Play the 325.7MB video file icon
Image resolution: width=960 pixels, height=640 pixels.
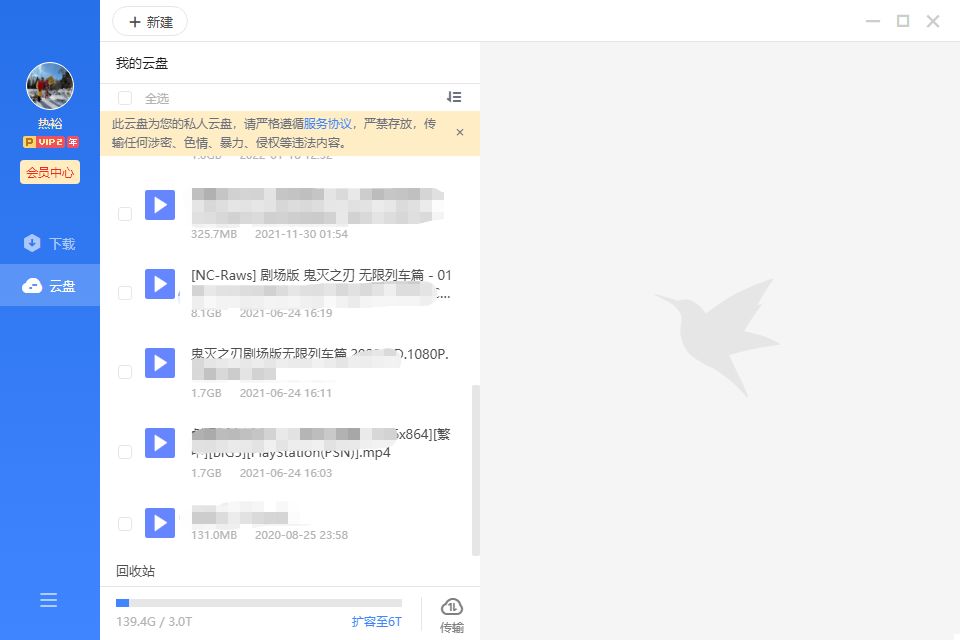tap(160, 205)
